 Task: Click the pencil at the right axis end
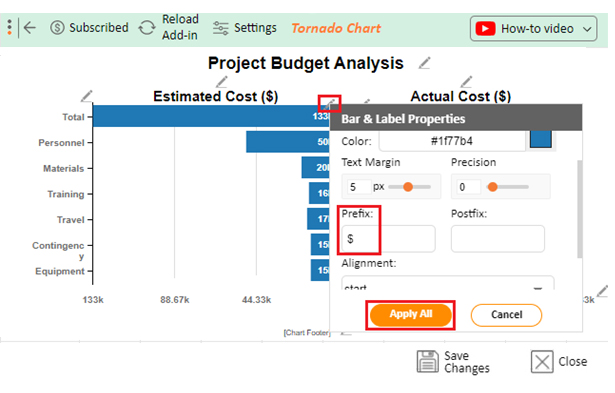click(602, 291)
